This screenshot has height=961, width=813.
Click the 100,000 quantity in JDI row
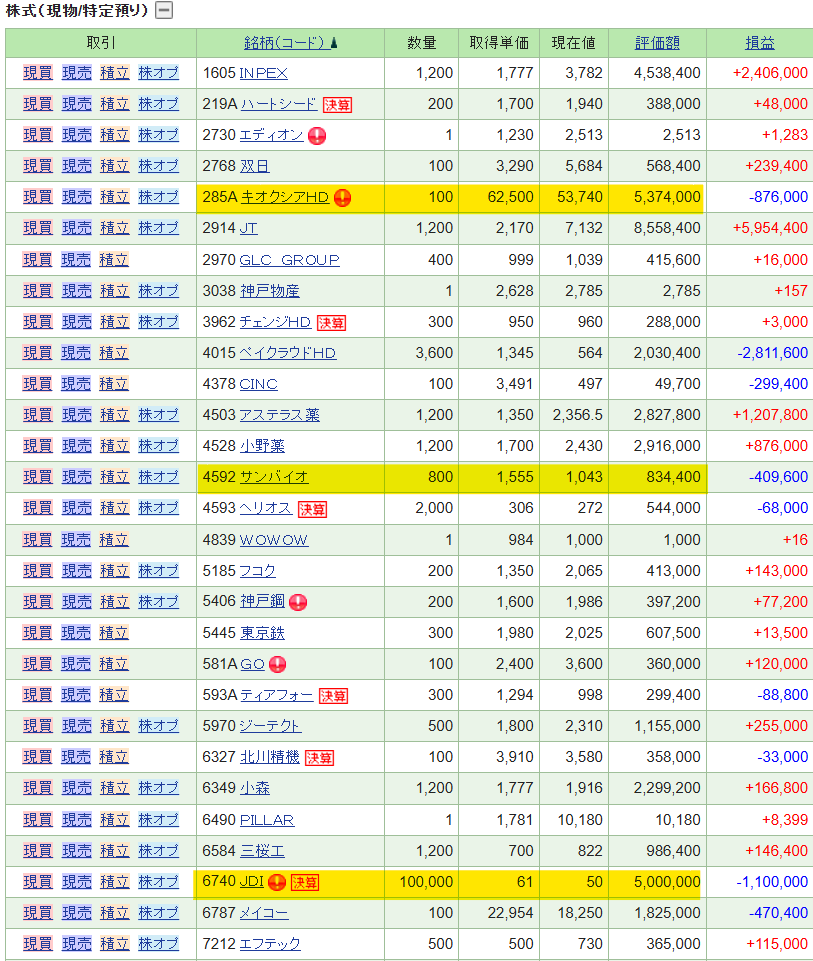pos(426,882)
